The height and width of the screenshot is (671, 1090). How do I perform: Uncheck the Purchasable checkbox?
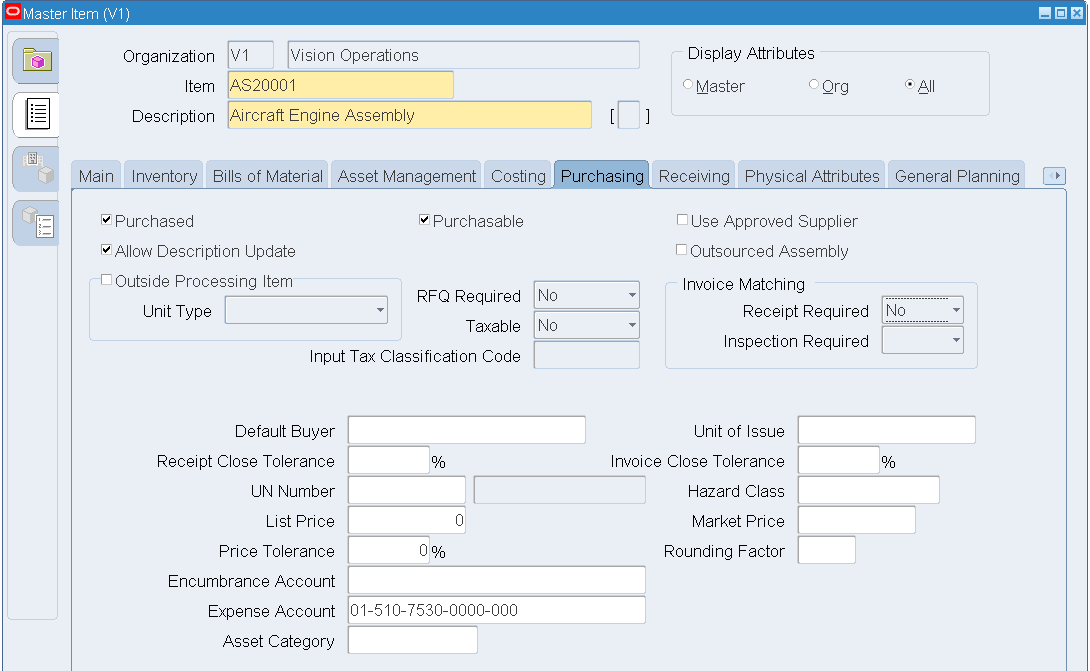click(424, 220)
